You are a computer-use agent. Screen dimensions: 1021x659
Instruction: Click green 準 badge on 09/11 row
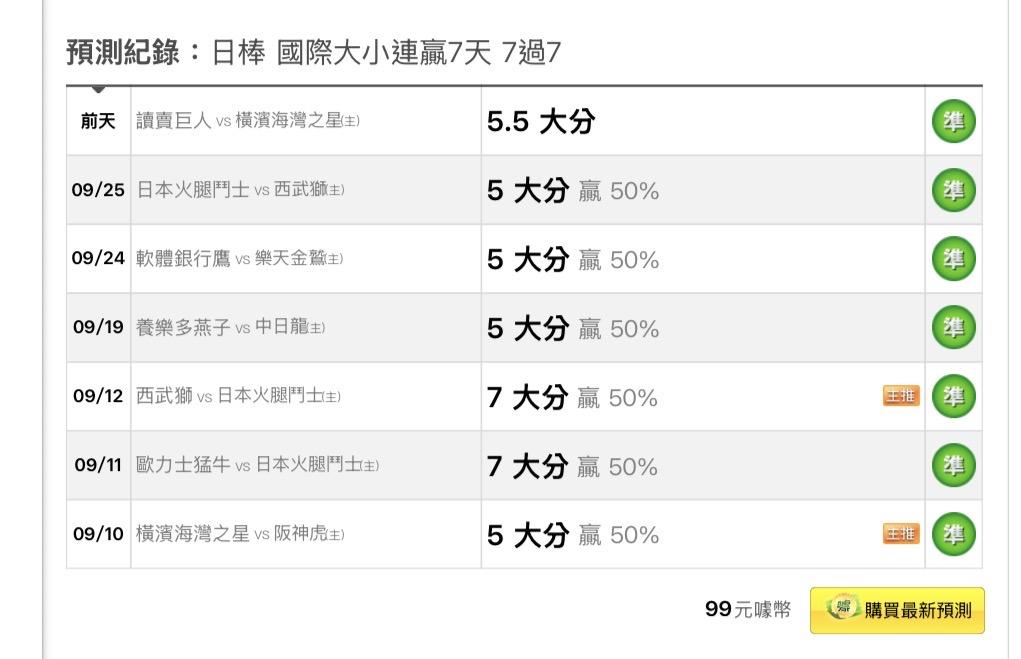(x=953, y=466)
